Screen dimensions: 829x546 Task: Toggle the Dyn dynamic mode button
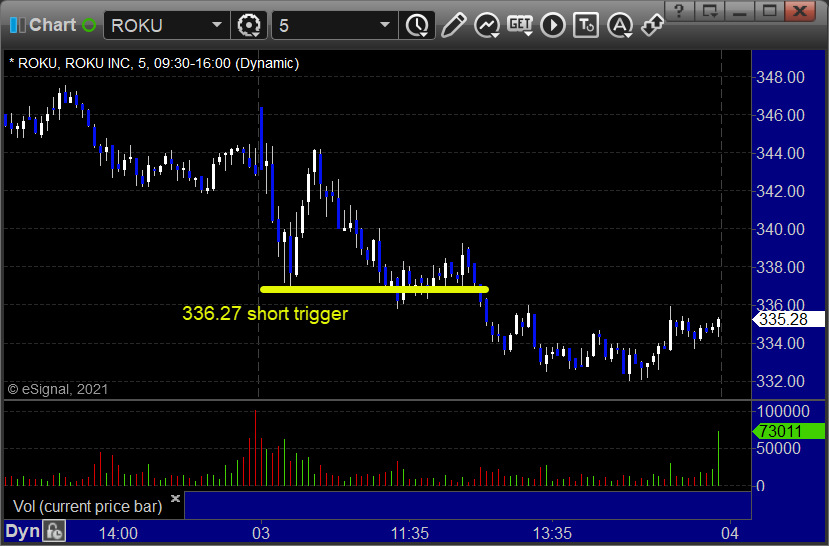pyautogui.click(x=23, y=531)
